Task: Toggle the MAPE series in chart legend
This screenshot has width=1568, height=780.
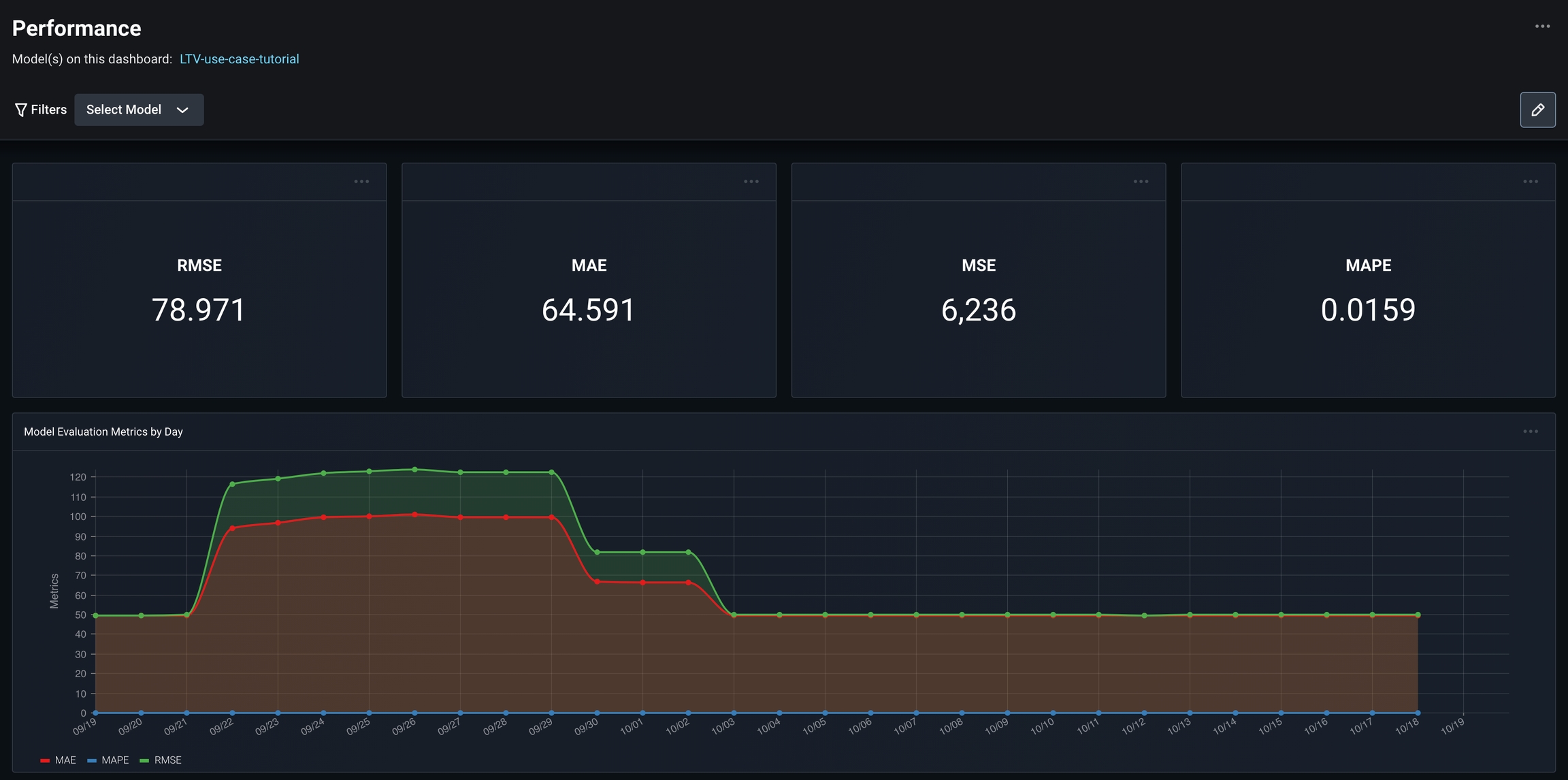Action: coord(115,760)
